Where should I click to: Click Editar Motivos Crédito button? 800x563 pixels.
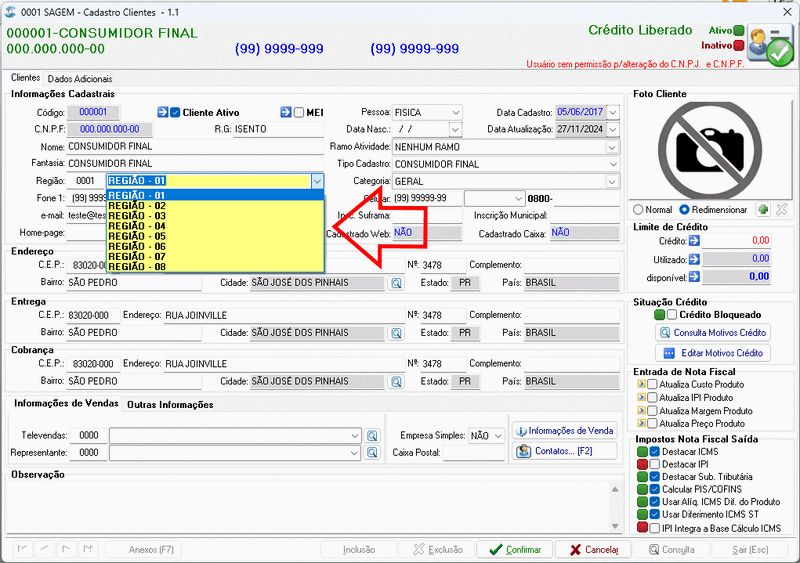[x=713, y=353]
